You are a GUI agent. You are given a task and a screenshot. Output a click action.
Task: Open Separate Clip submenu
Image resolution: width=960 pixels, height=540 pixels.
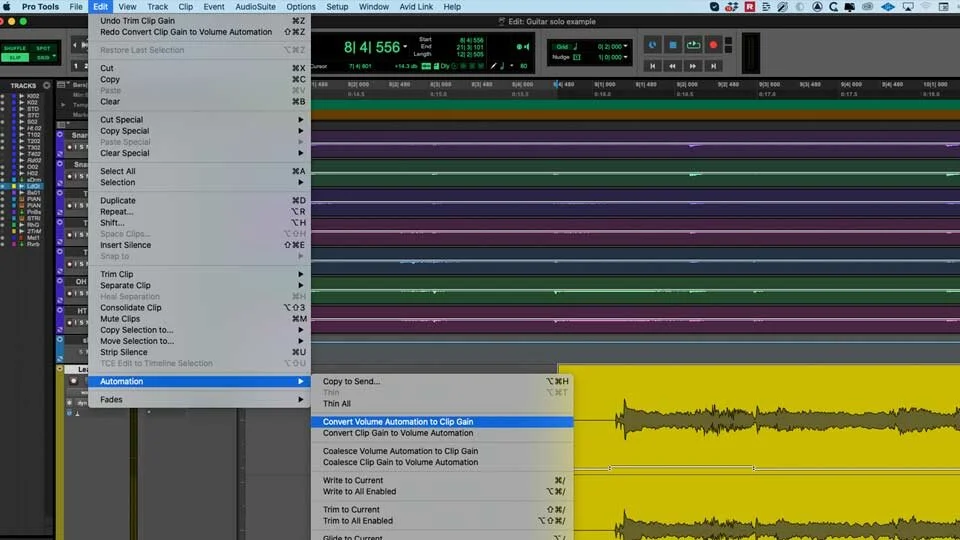click(200, 285)
